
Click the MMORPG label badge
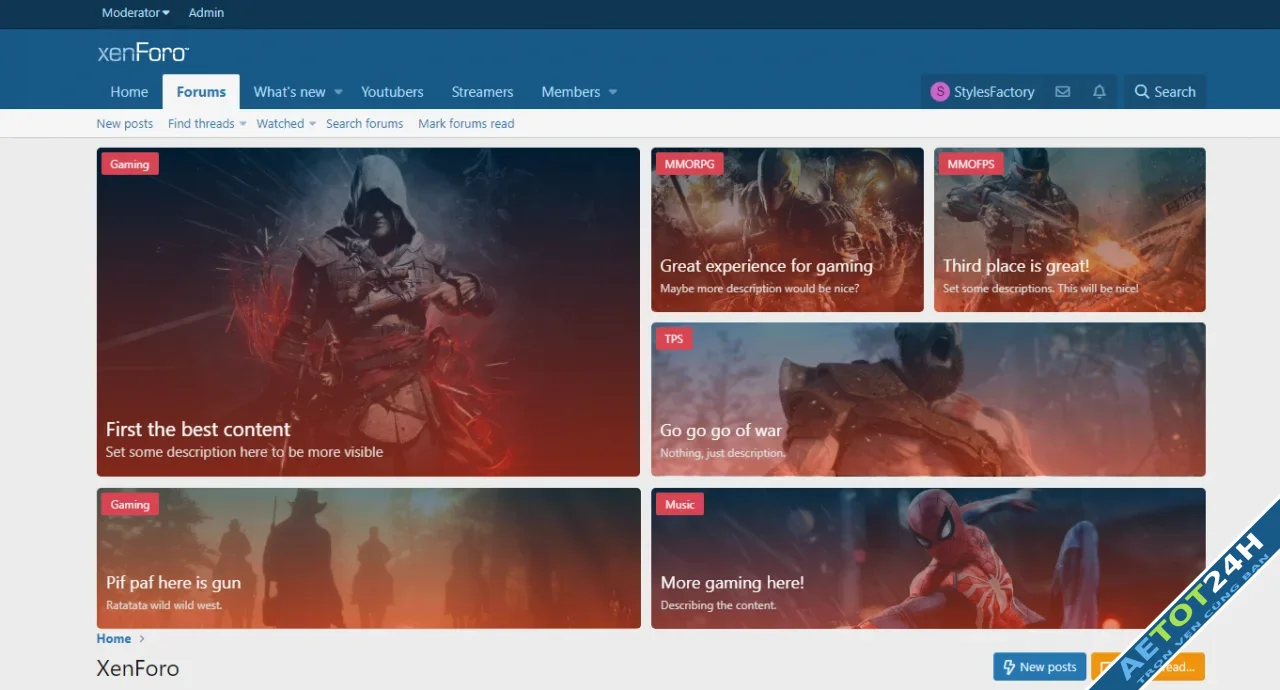click(689, 163)
